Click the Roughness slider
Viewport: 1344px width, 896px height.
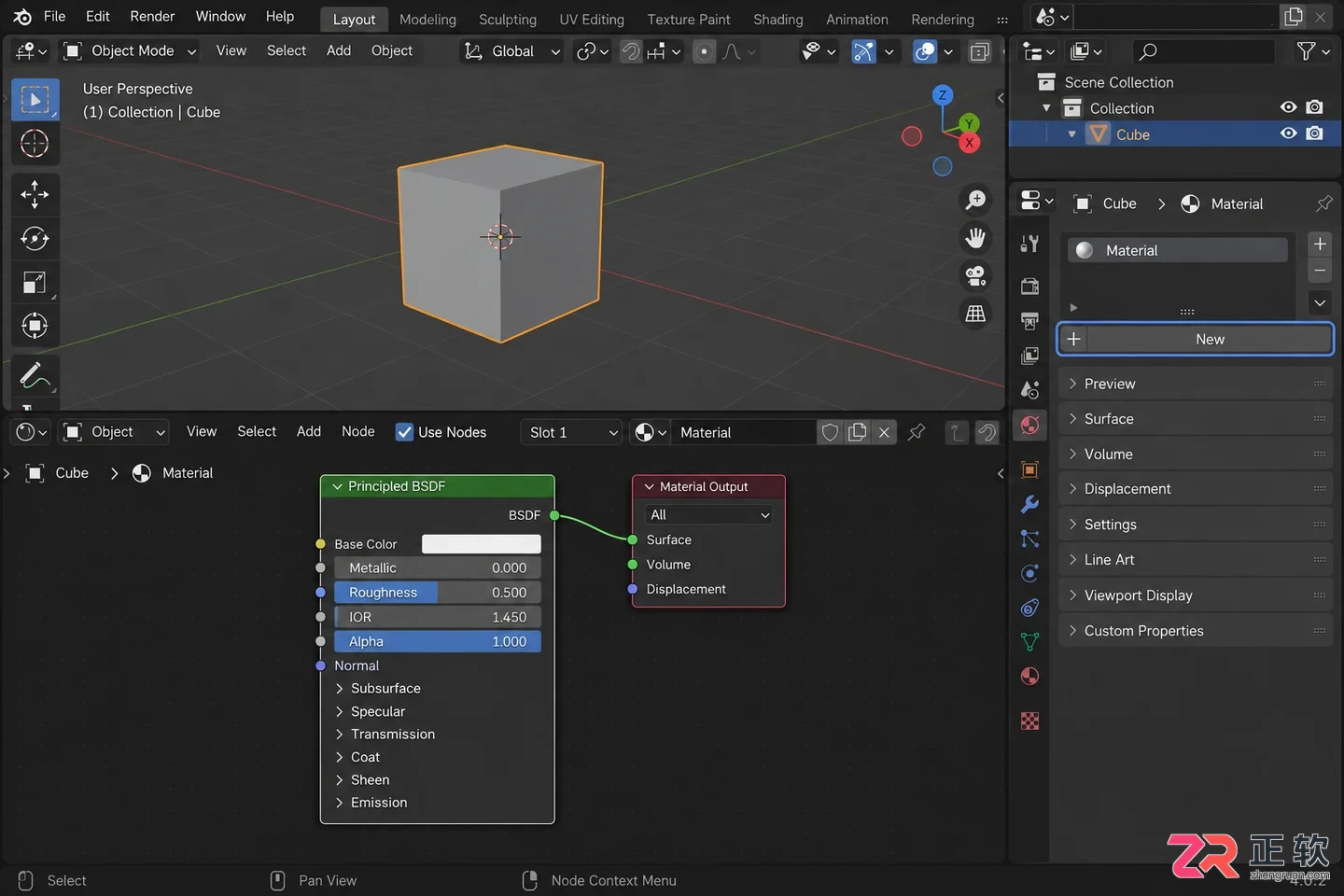438,593
